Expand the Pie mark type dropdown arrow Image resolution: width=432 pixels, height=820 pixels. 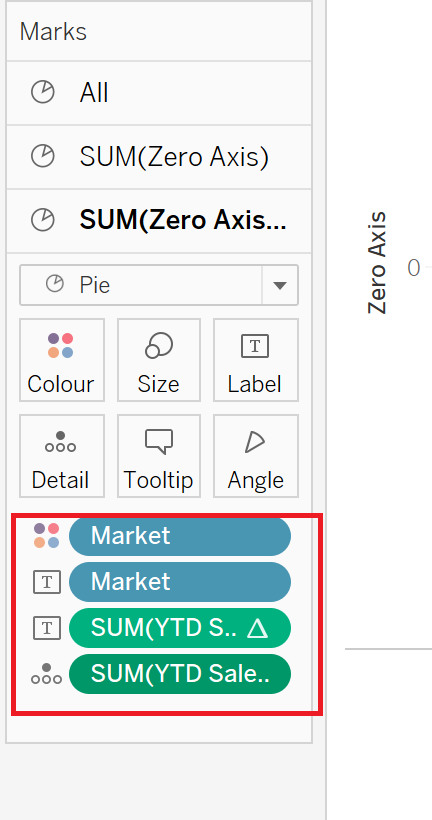click(x=280, y=285)
